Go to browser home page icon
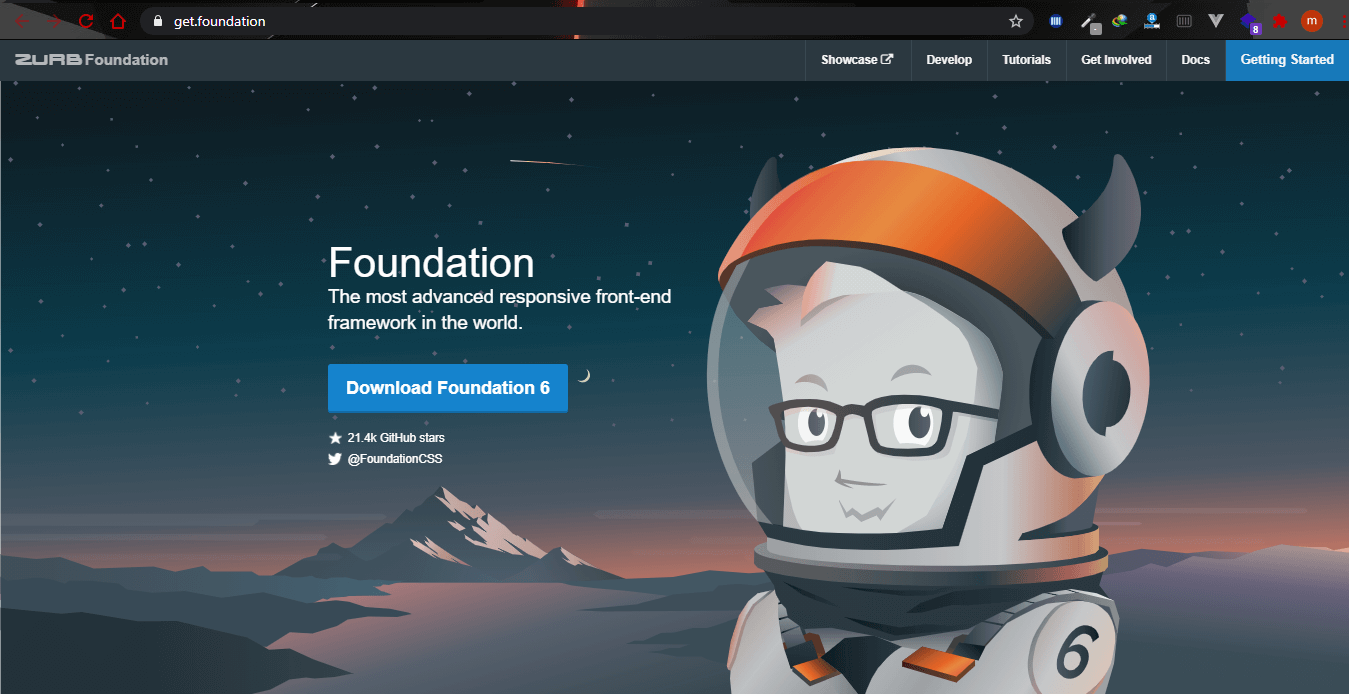Image resolution: width=1349 pixels, height=696 pixels. [x=118, y=21]
